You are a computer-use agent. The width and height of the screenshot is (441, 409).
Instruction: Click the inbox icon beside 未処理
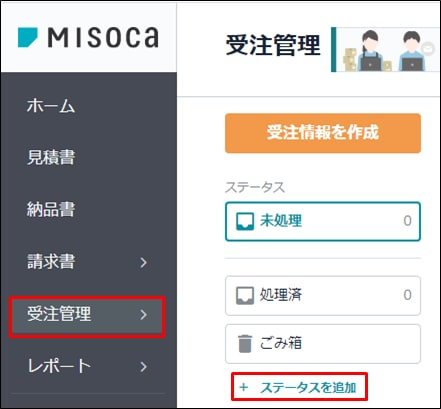pos(245,222)
